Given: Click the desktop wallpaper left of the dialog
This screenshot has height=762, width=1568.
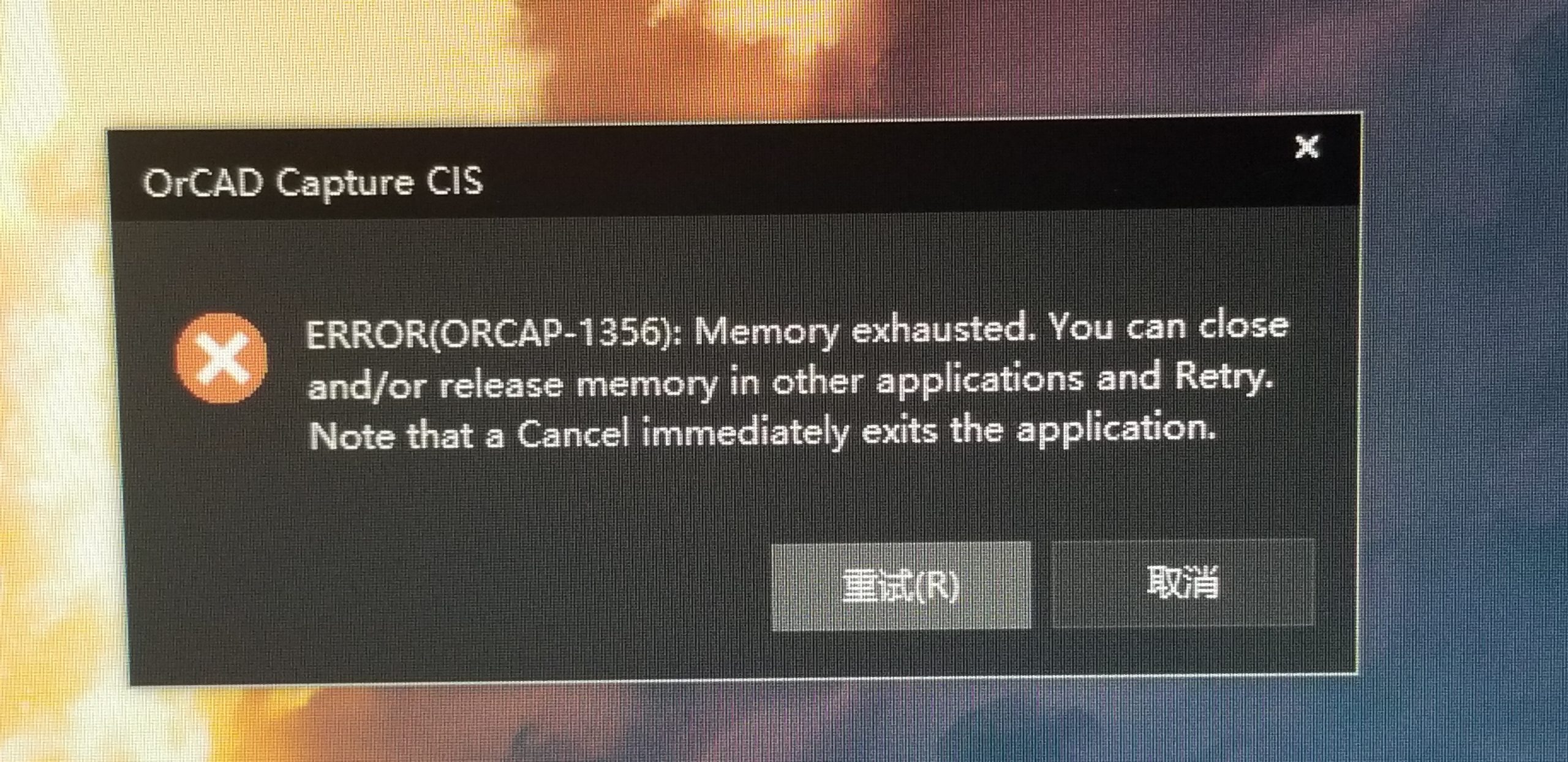Looking at the screenshot, I should click(55, 398).
